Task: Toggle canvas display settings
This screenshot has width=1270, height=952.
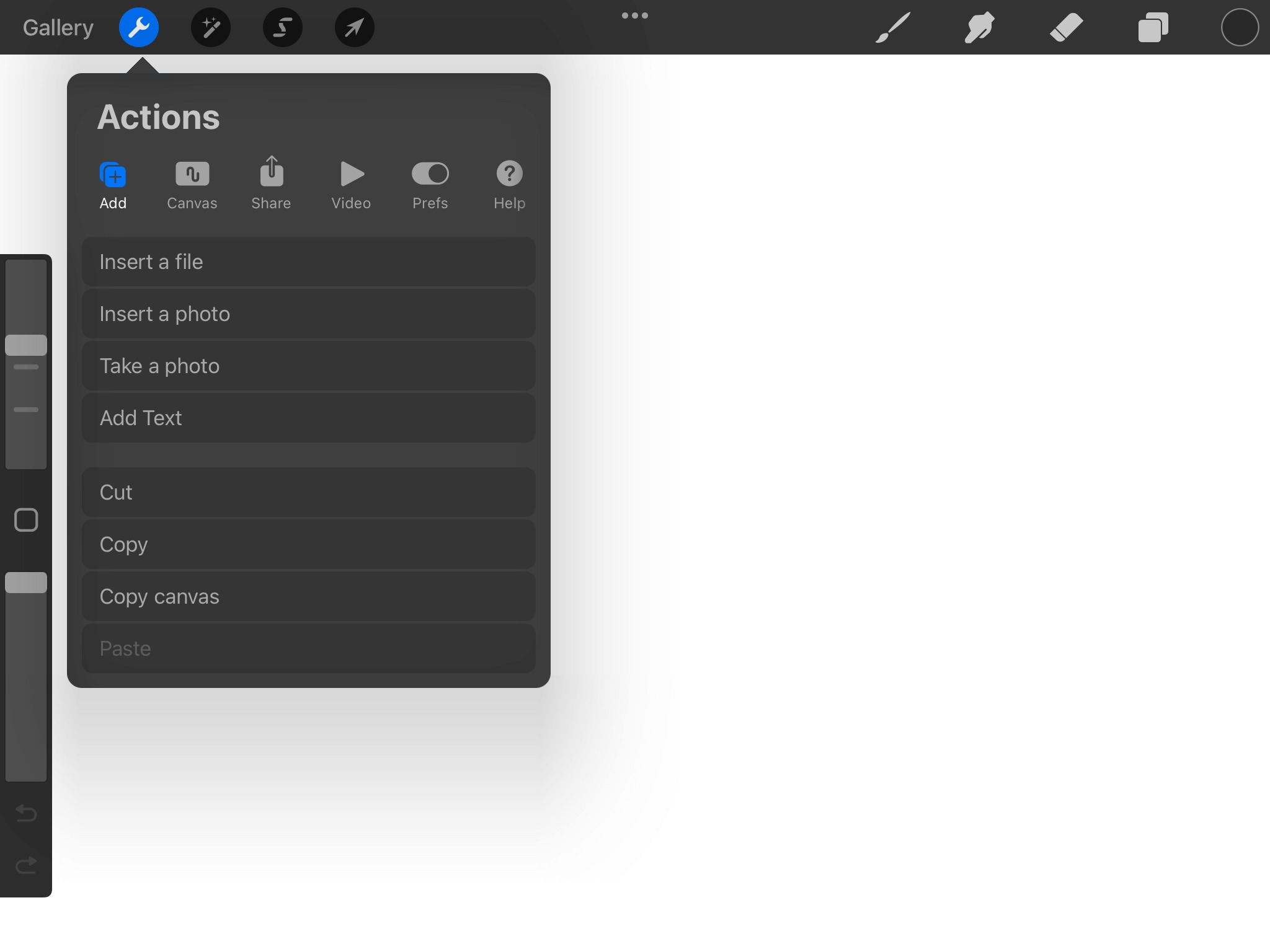Action: click(192, 183)
